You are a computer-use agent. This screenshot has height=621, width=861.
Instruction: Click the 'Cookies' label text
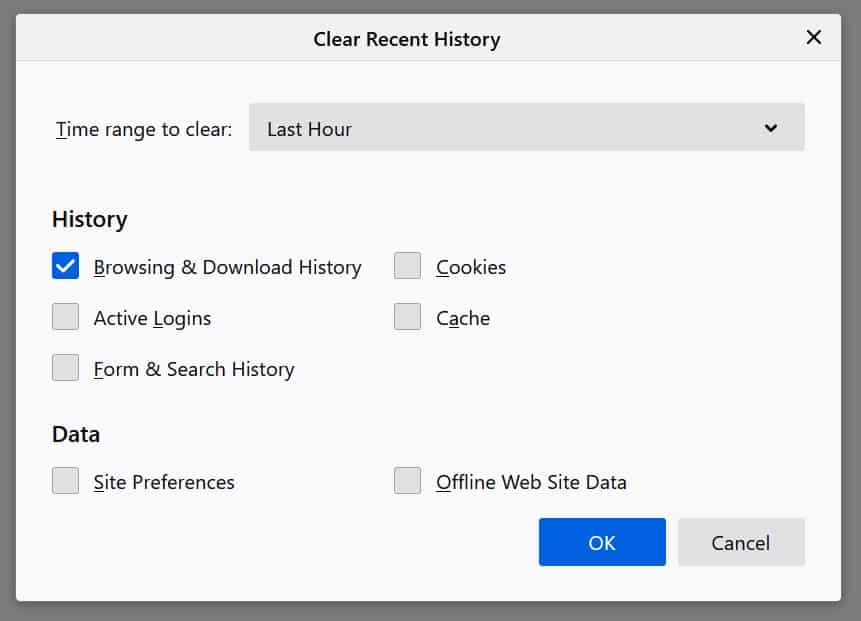click(x=471, y=267)
